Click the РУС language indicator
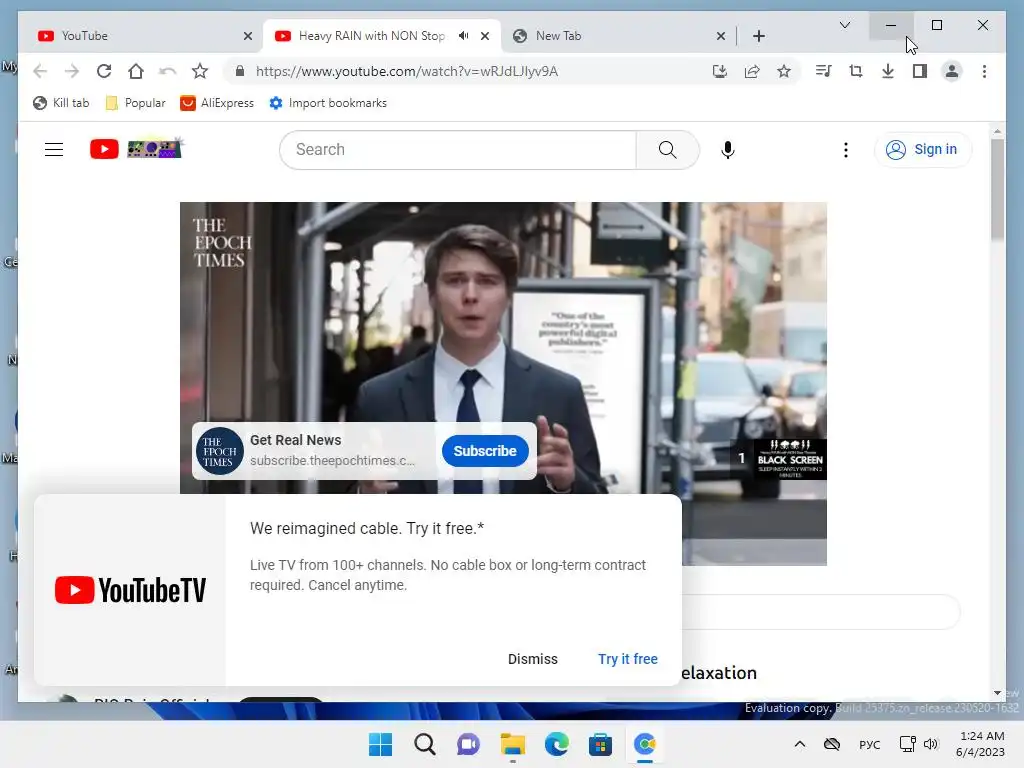Image resolution: width=1024 pixels, height=768 pixels. tap(869, 744)
